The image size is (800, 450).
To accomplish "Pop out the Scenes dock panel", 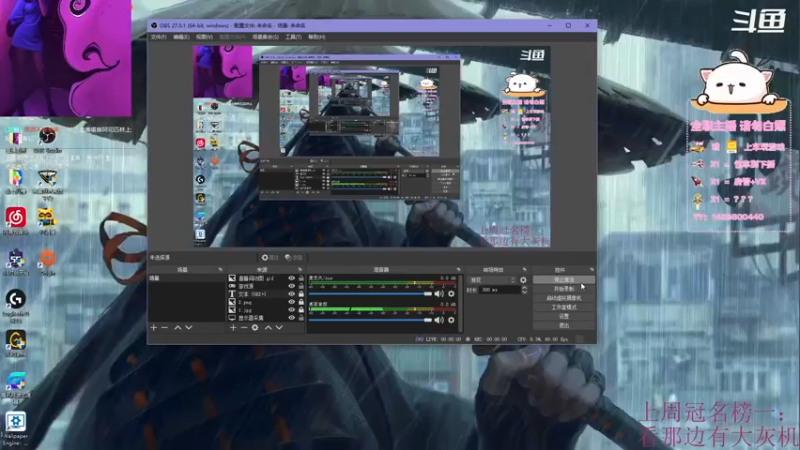I will [220, 269].
